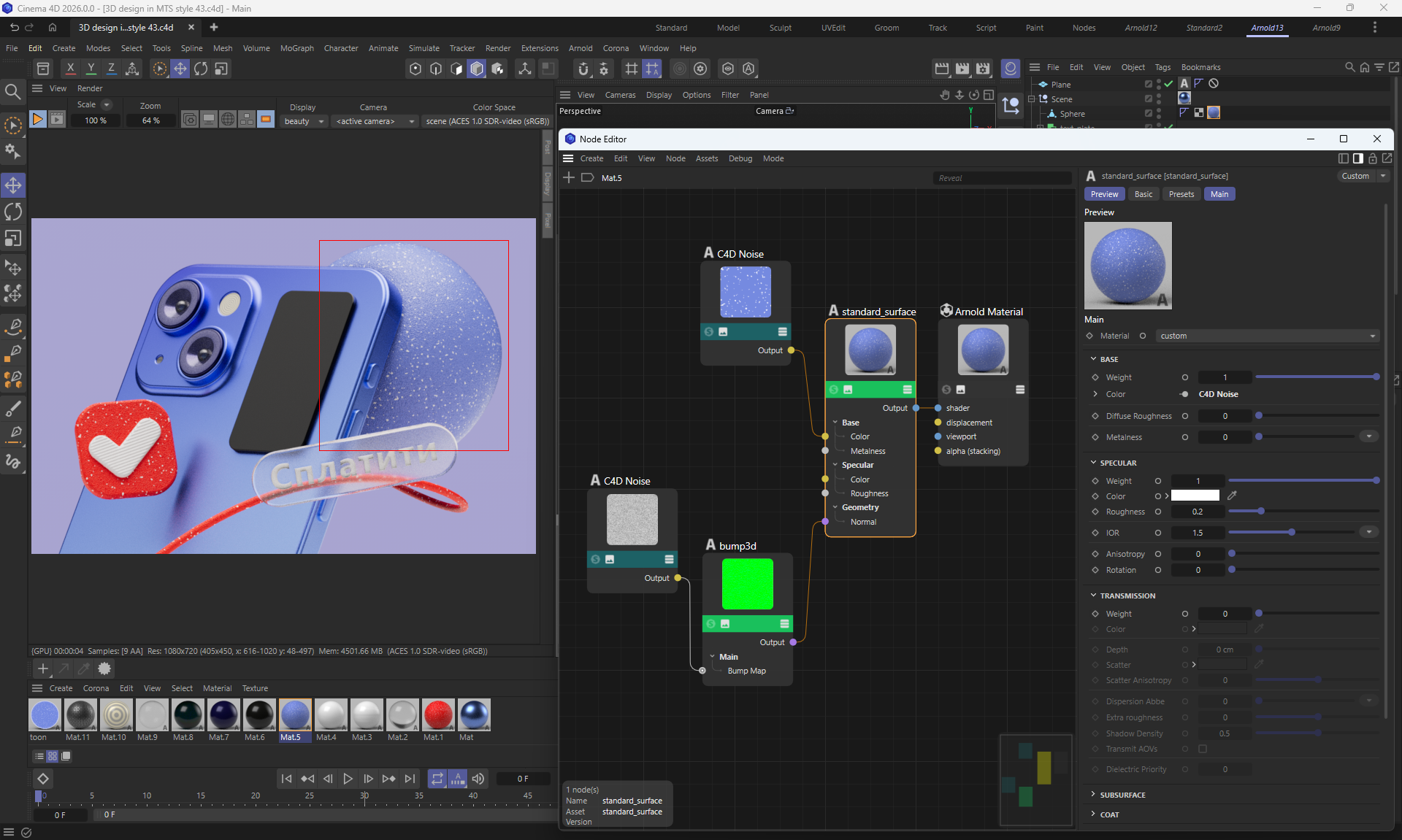Toggle Plane object visibility dots
The height and width of the screenshot is (840, 1402).
1159,84
